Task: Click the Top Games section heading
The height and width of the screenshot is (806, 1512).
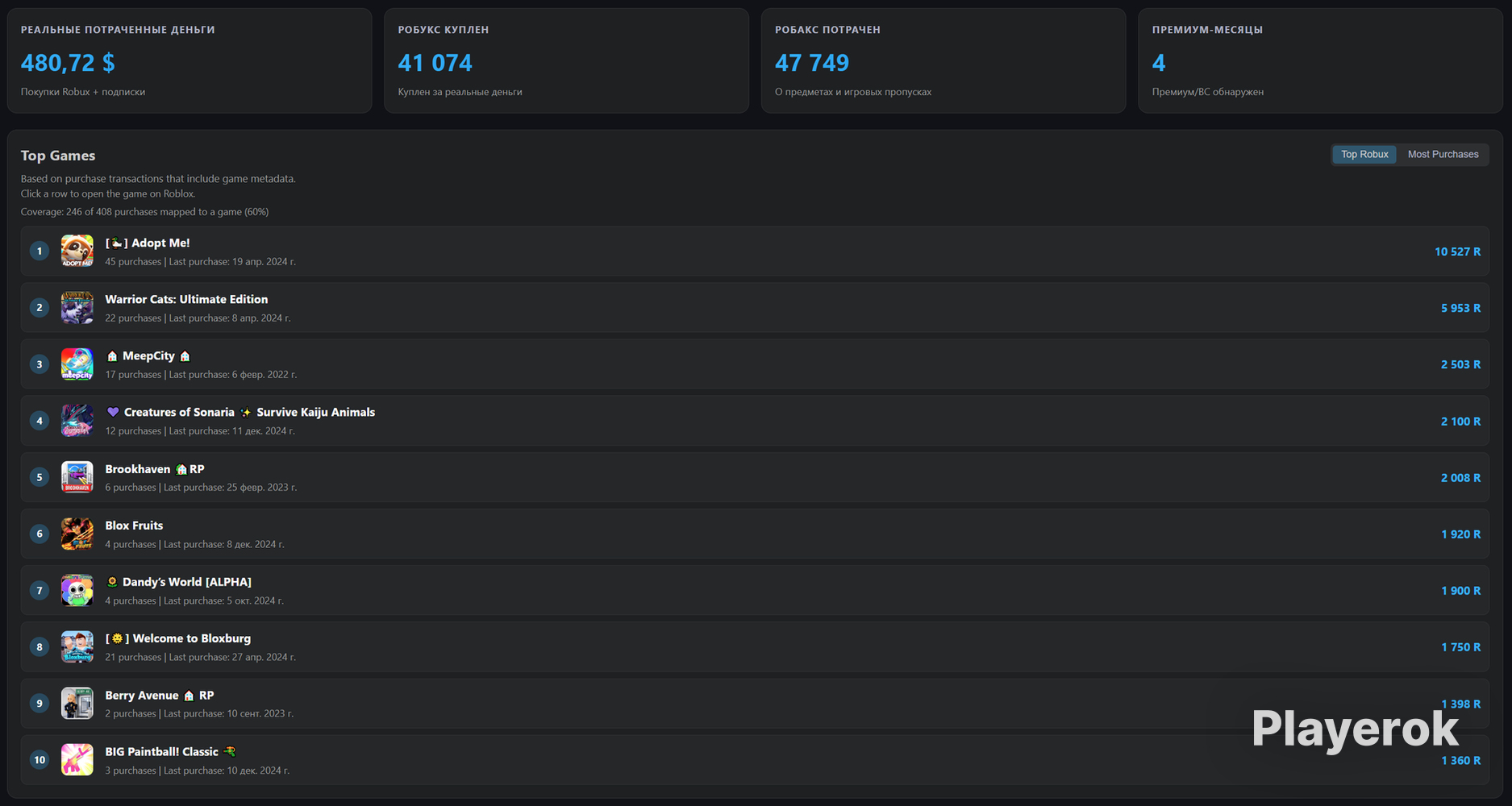Action: [x=58, y=156]
